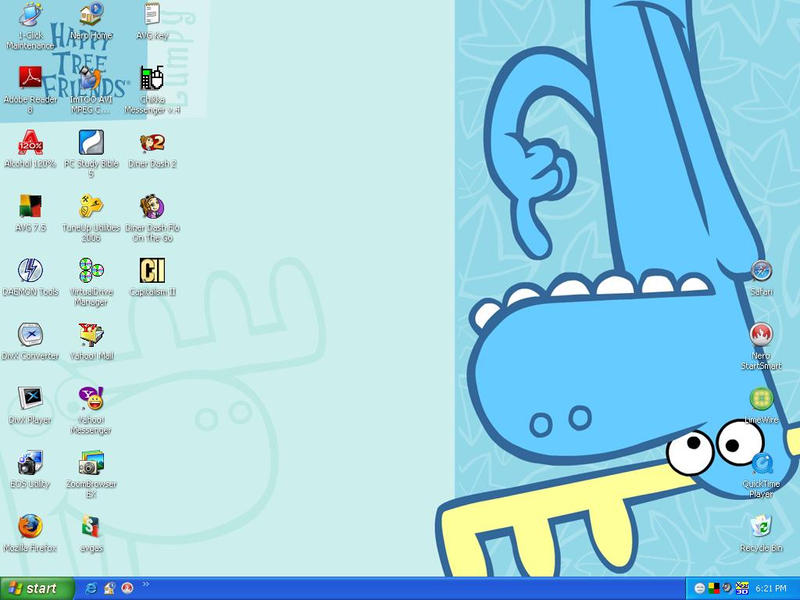Select the Capitalism II game icon
The height and width of the screenshot is (600, 800).
[x=152, y=270]
